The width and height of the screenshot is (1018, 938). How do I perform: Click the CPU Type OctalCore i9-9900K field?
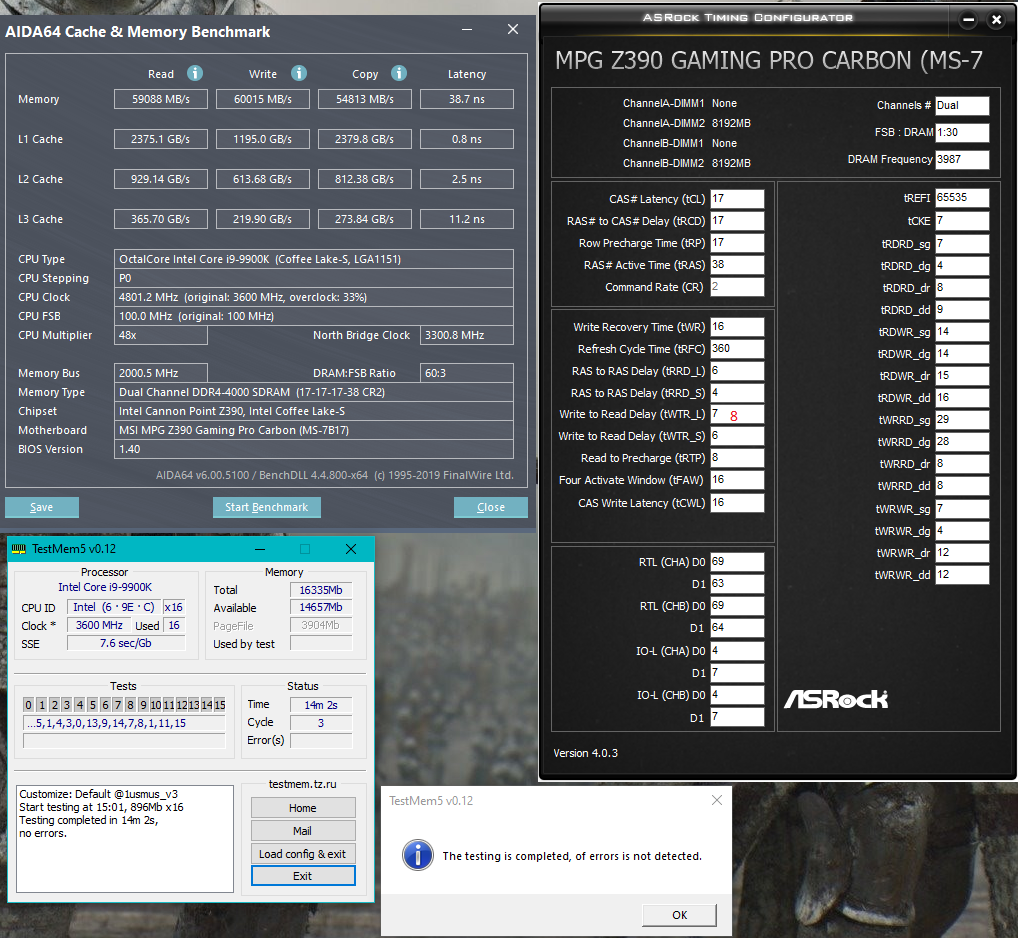[314, 259]
